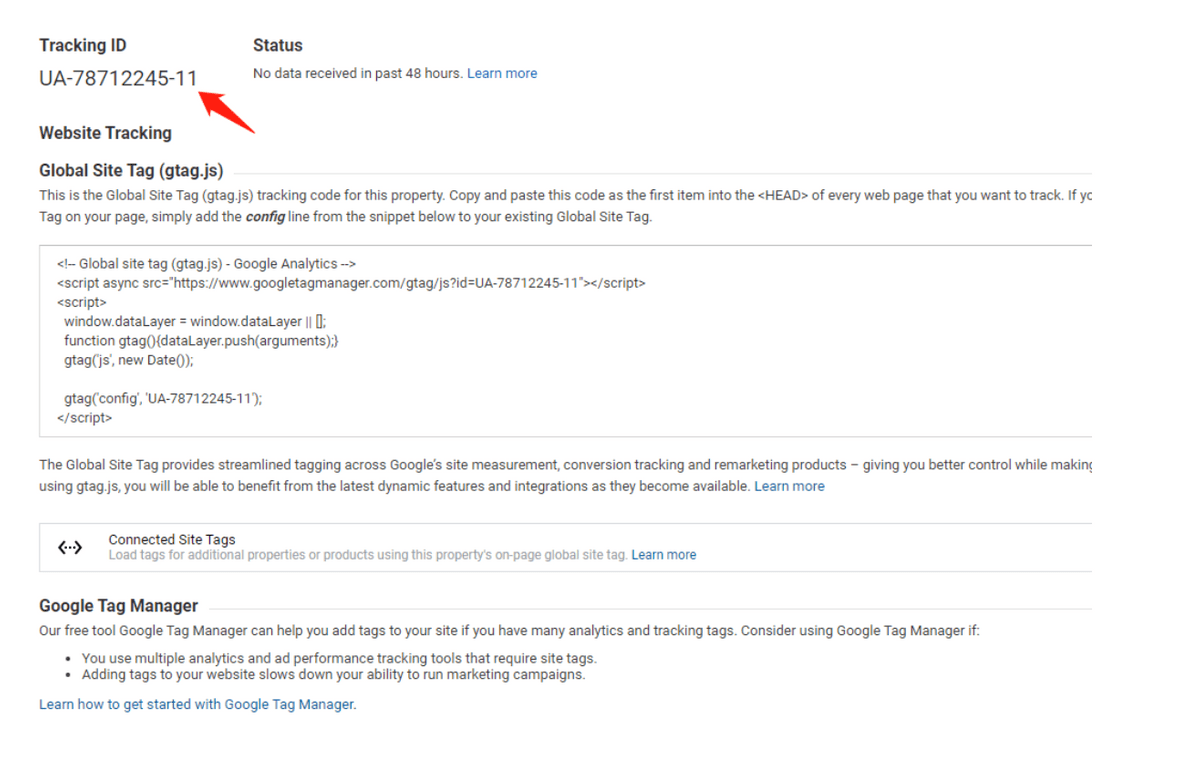The image size is (1200, 775).
Task: Click the Connected Site Tags icon
Action: (70, 547)
